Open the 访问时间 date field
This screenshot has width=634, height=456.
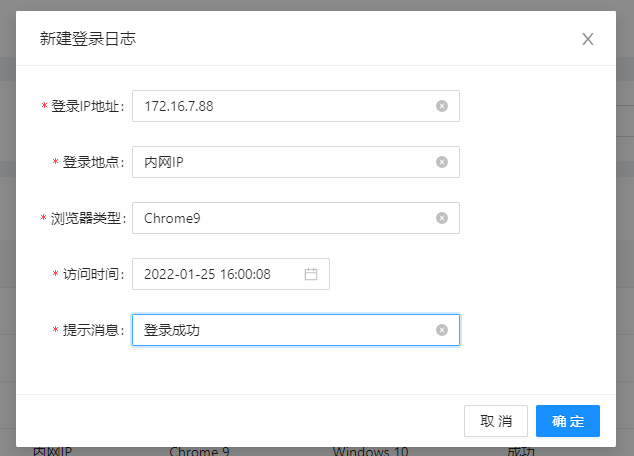(230, 274)
